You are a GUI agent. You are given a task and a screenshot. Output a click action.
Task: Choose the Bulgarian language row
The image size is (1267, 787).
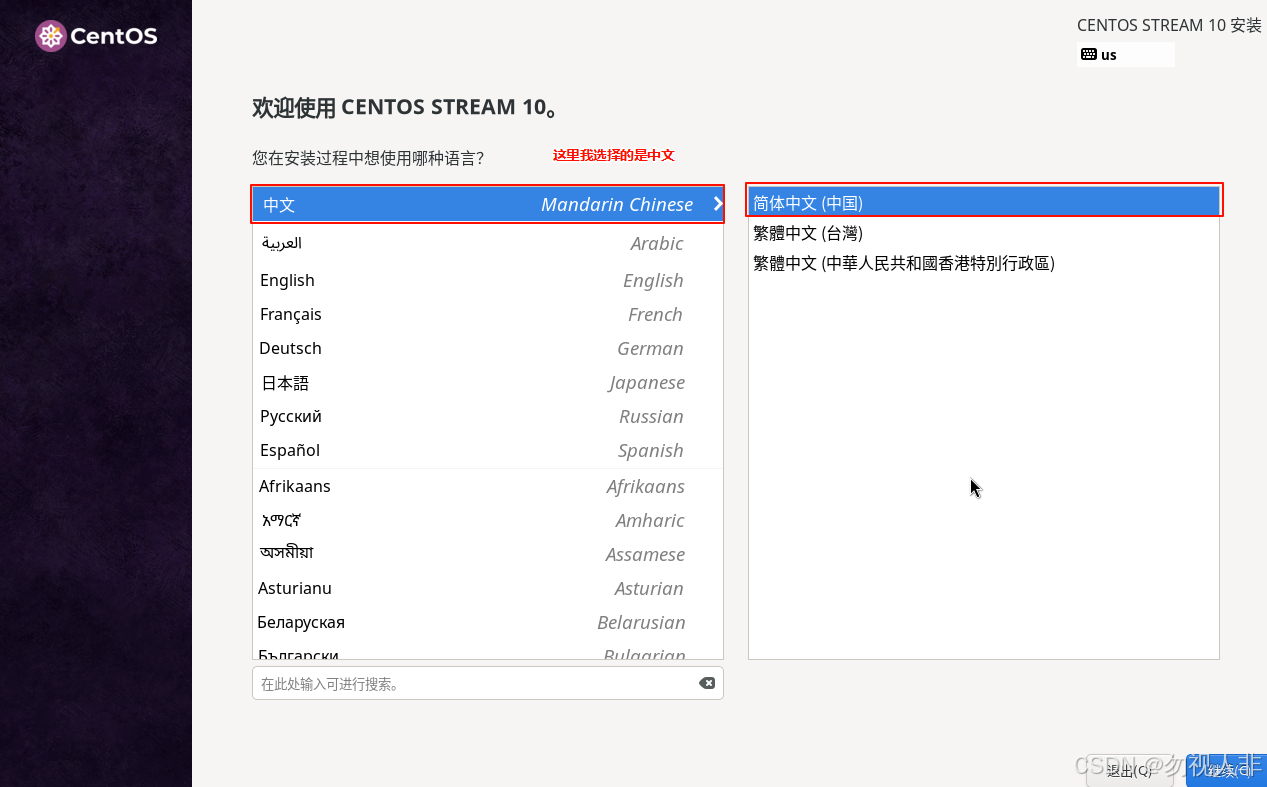(x=488, y=650)
